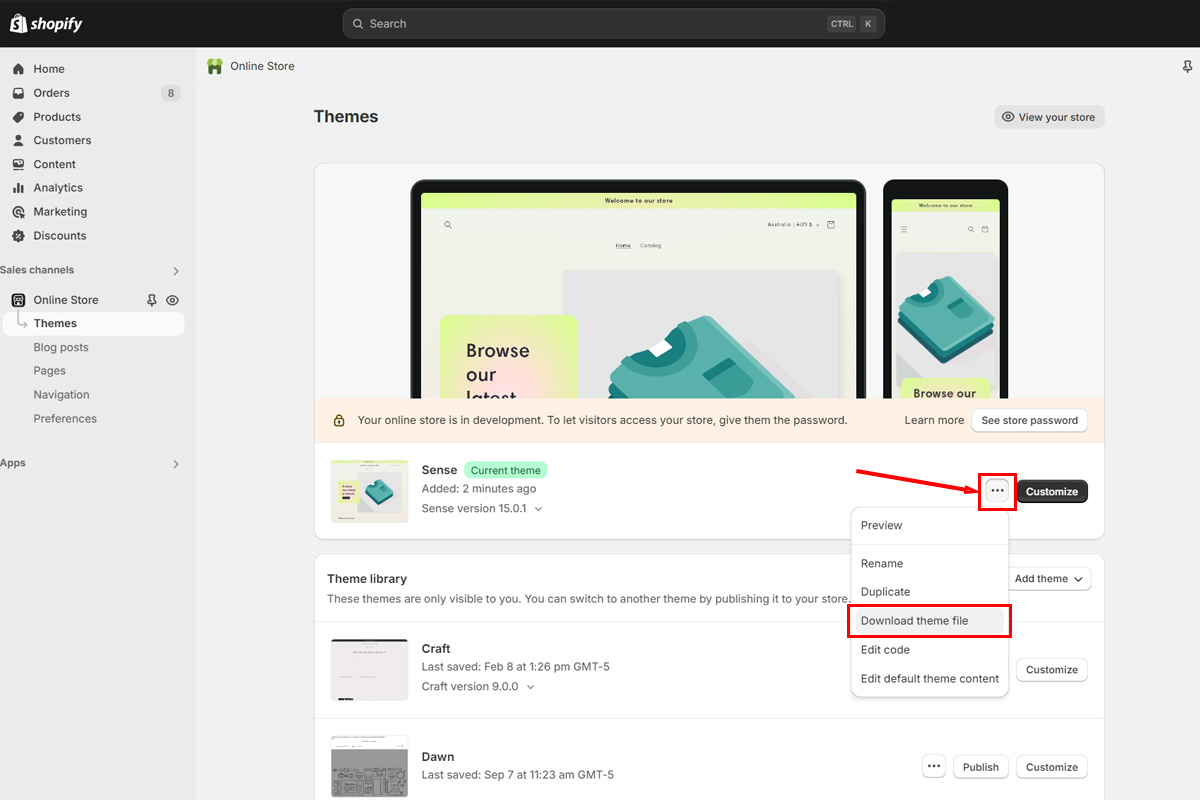Click the search magnifier icon
1200x800 pixels.
359,23
